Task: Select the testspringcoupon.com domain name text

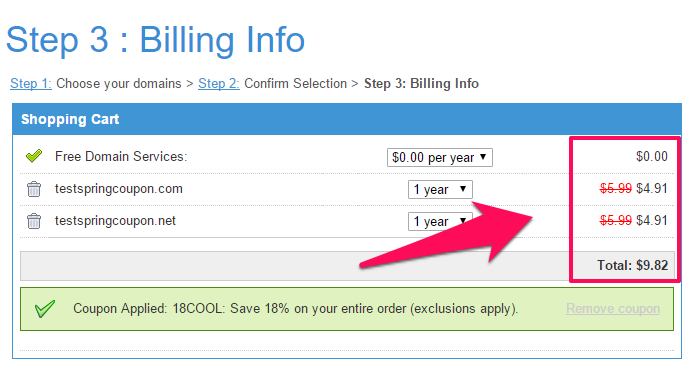Action: 119,189
